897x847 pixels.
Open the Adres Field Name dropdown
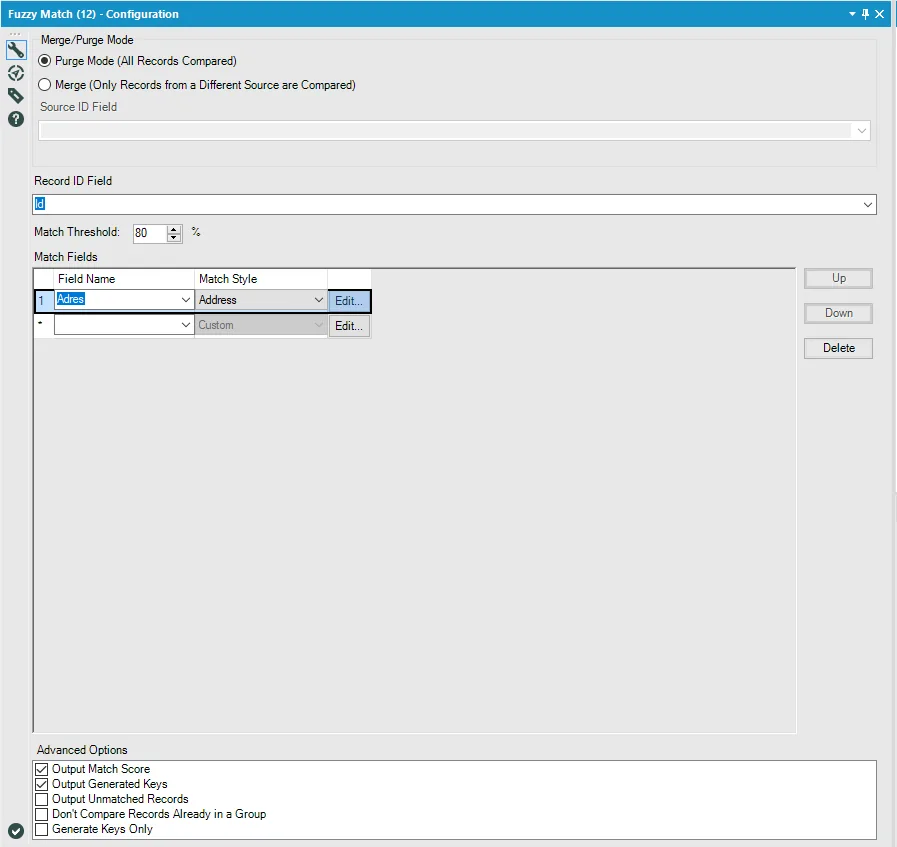186,300
